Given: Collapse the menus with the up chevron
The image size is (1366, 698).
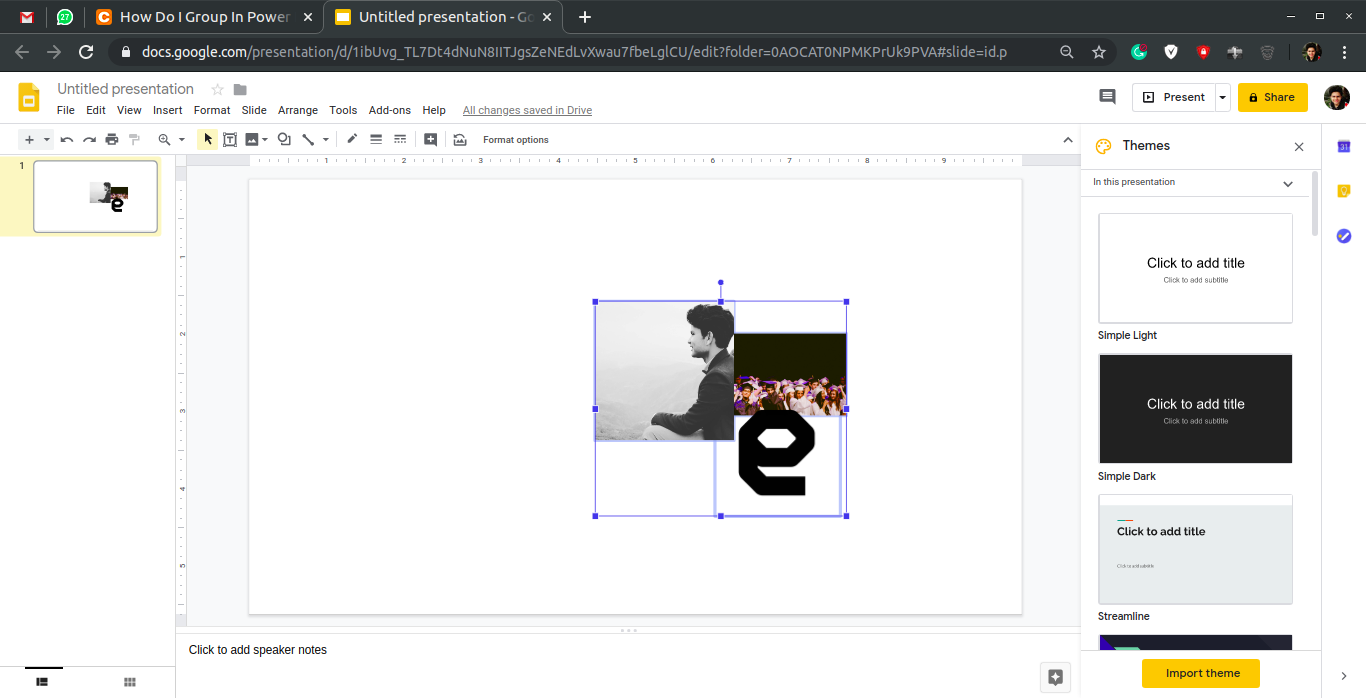Looking at the screenshot, I should [x=1066, y=140].
